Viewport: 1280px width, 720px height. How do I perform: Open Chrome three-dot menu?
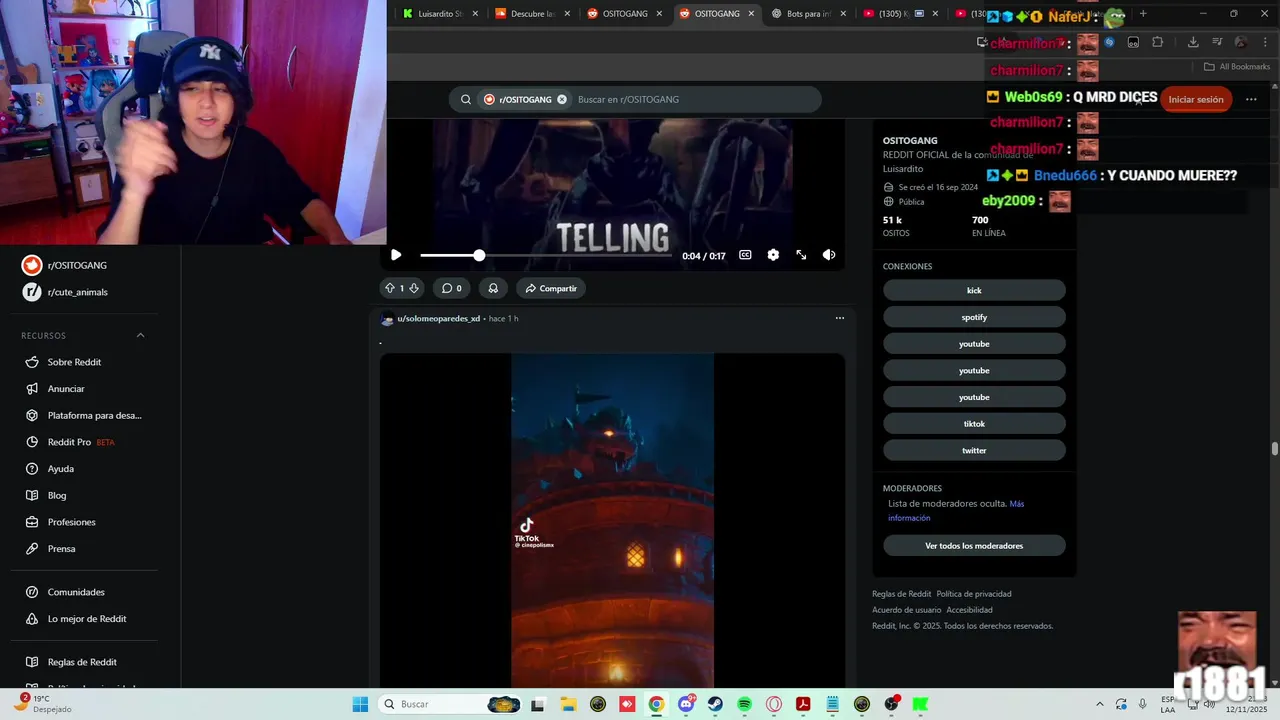pyautogui.click(x=1264, y=42)
